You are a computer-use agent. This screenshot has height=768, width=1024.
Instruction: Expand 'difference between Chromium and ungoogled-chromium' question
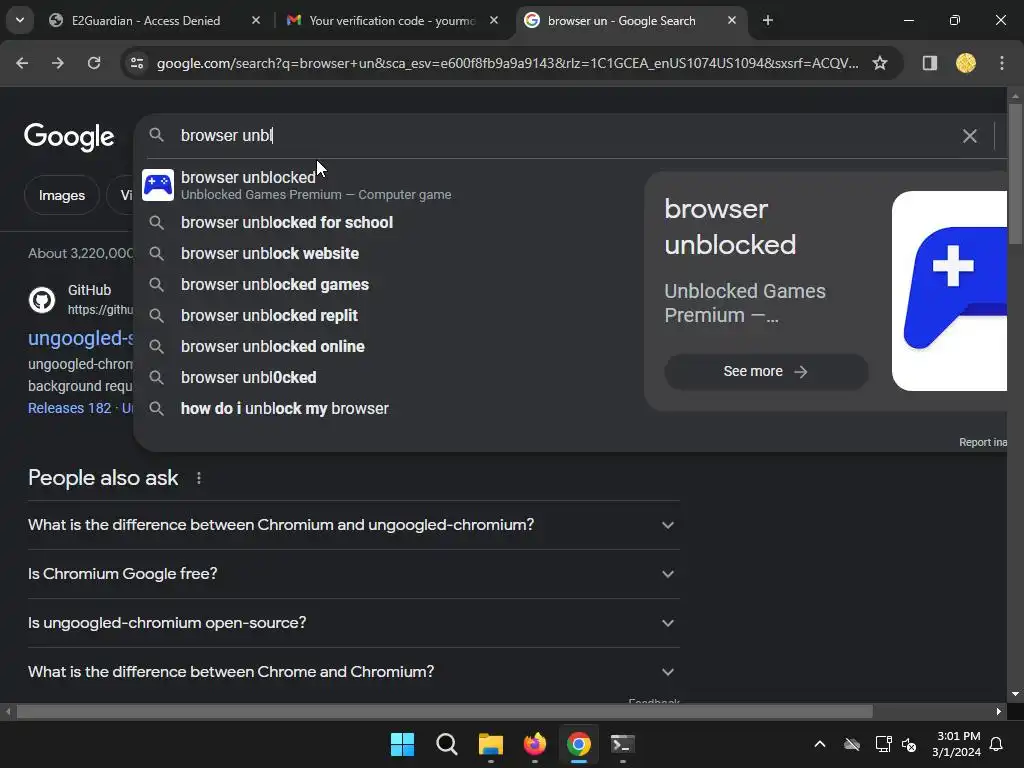tap(353, 525)
